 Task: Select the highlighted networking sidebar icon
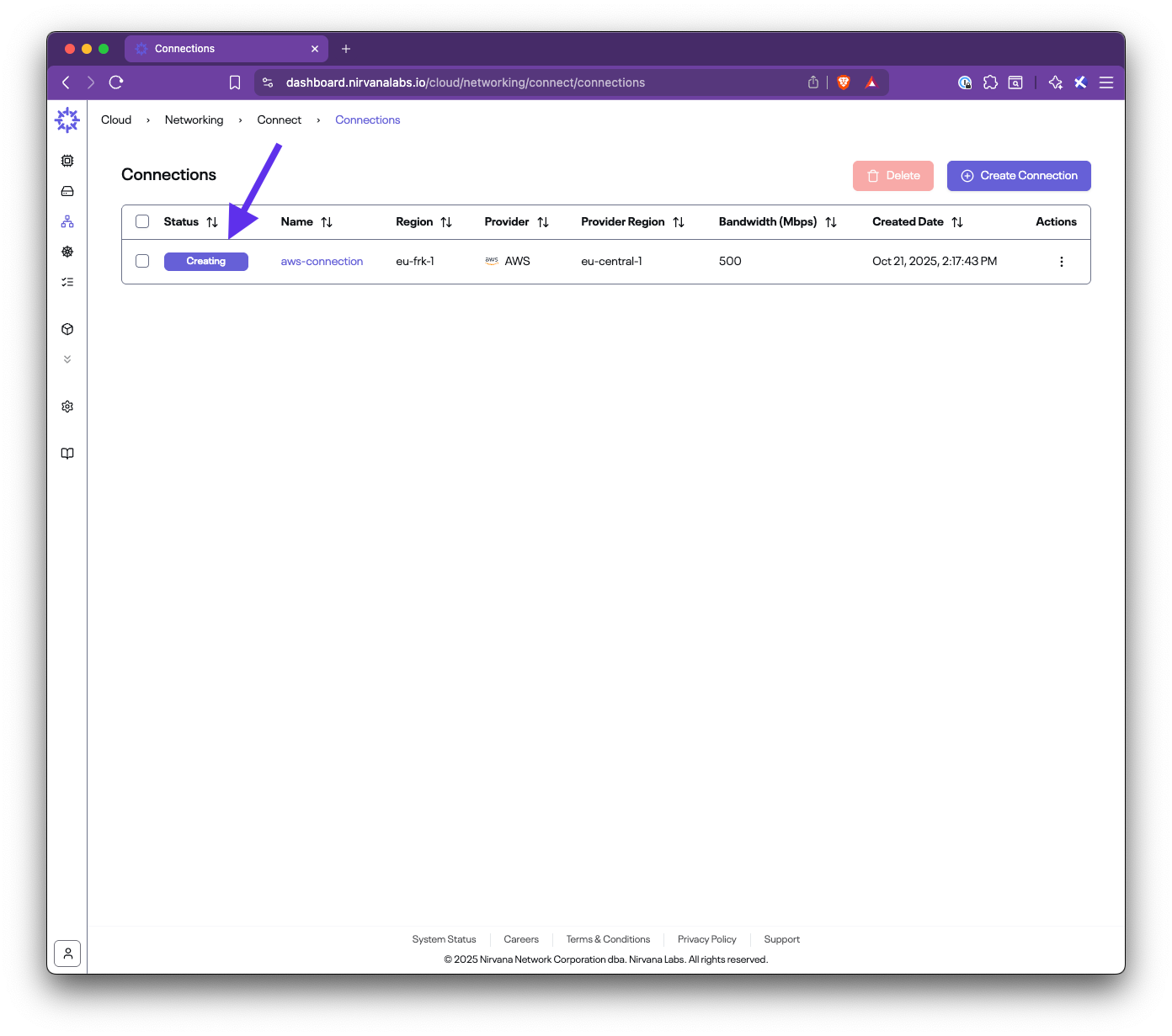click(x=67, y=221)
